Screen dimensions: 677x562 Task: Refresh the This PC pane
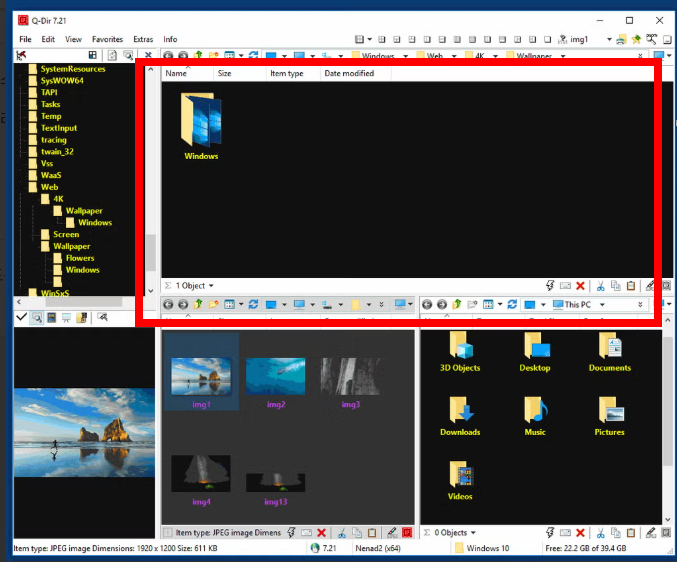coord(512,304)
